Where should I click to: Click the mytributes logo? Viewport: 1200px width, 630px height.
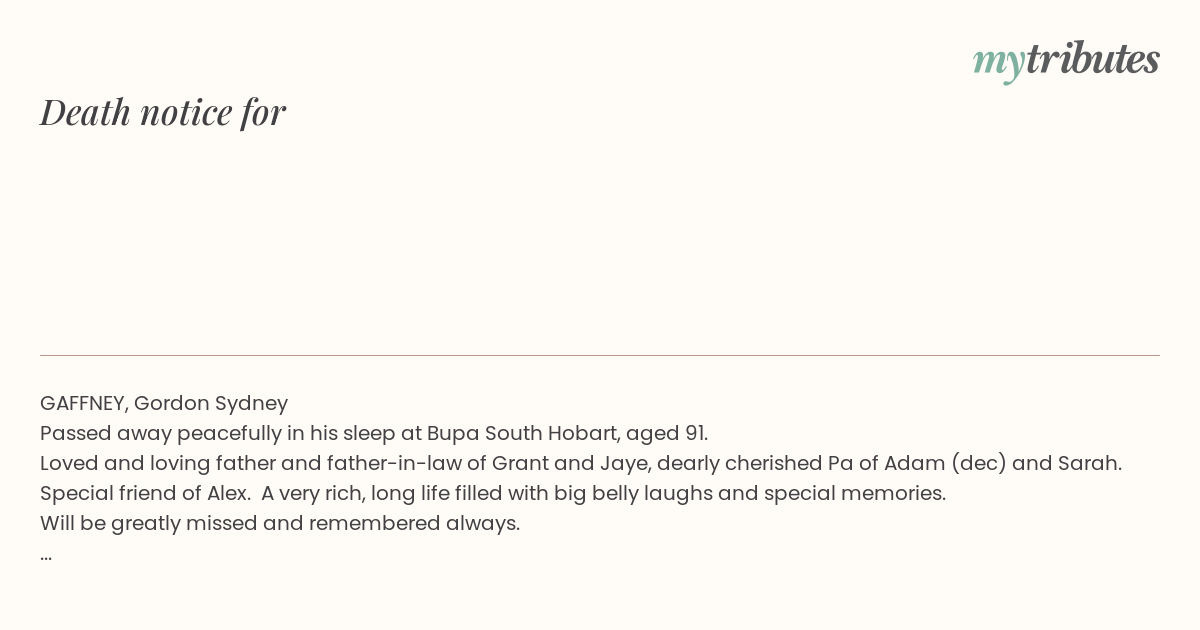[x=1066, y=60]
